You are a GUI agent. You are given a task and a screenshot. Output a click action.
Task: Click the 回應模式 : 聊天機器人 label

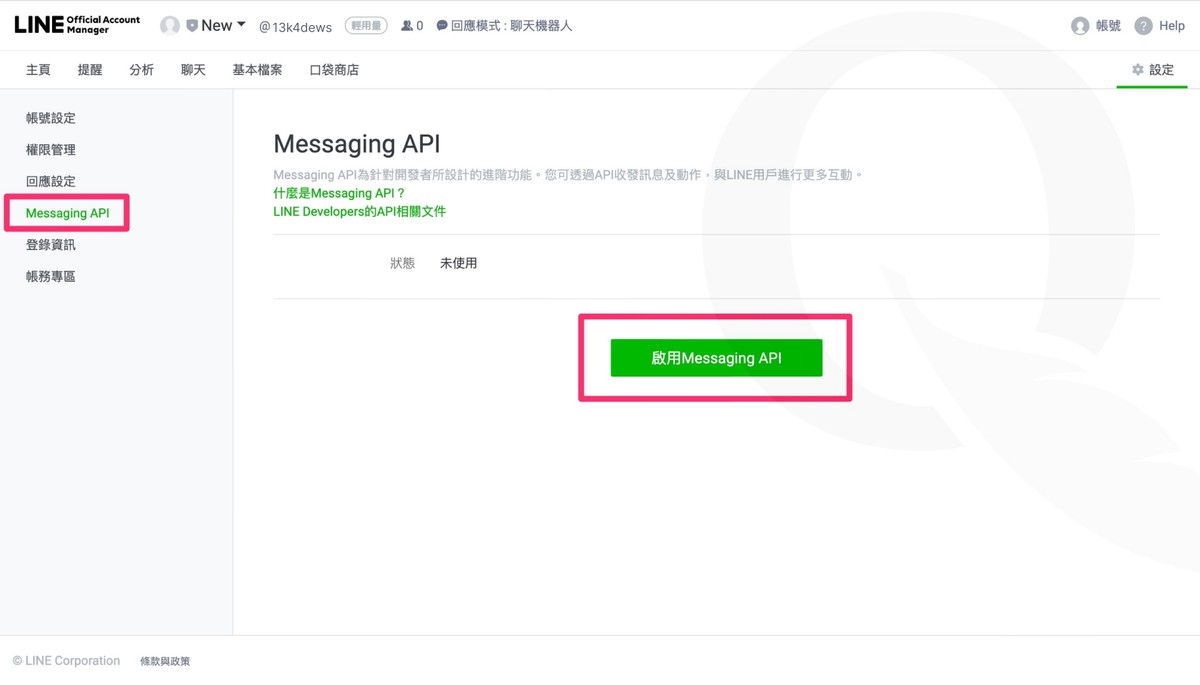(511, 26)
